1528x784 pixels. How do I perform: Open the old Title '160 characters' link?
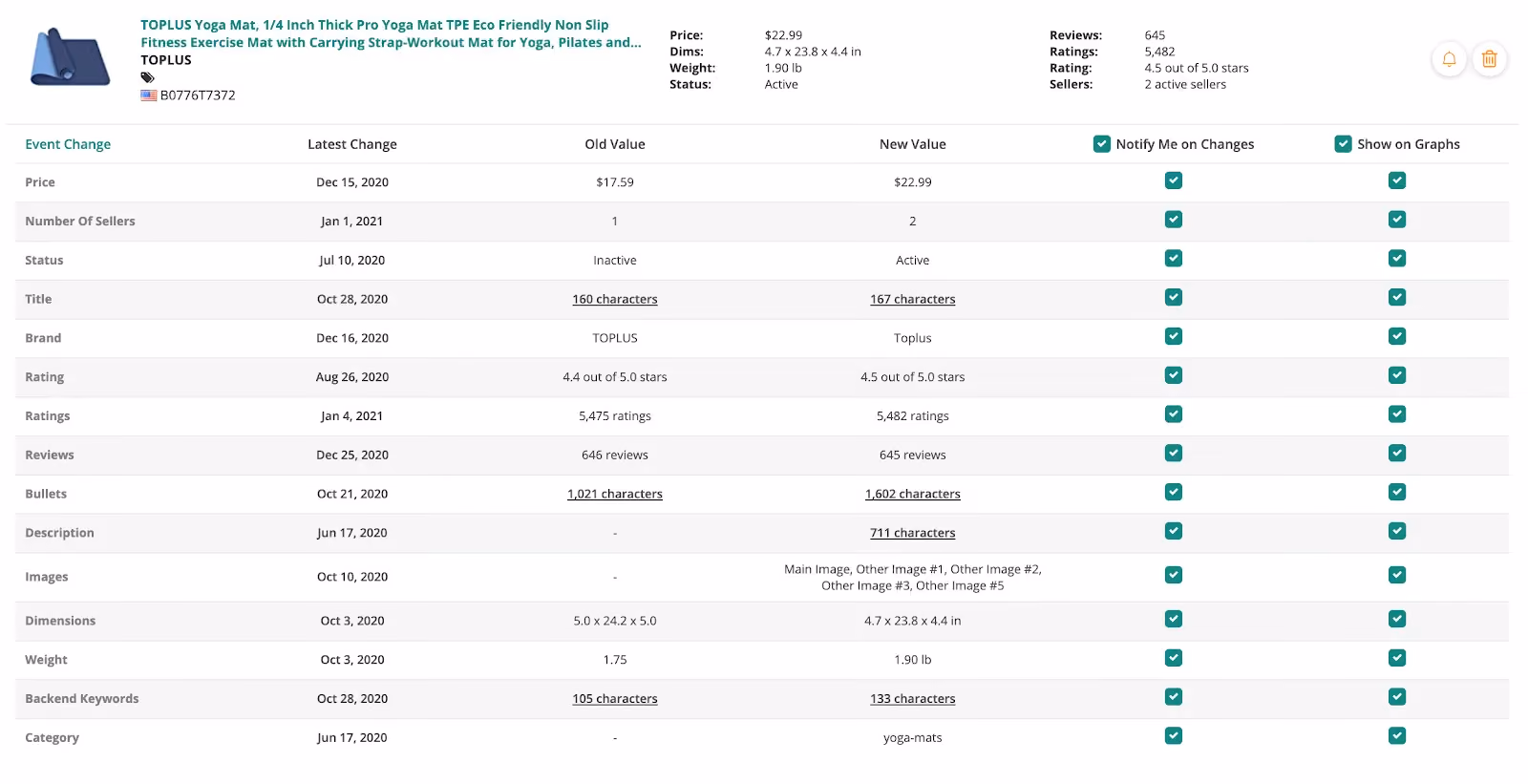click(615, 299)
